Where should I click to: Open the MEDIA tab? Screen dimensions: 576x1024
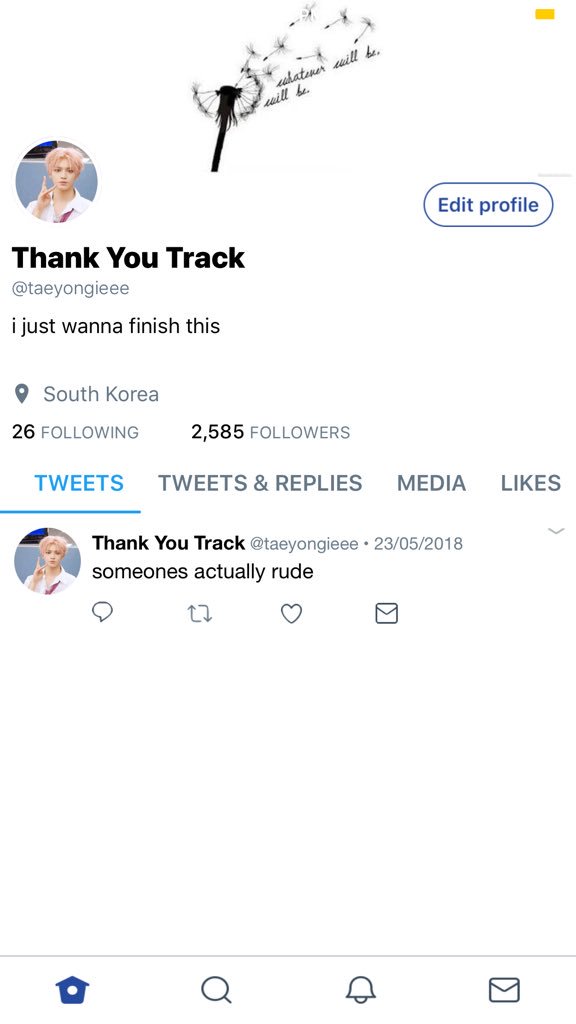tap(432, 483)
